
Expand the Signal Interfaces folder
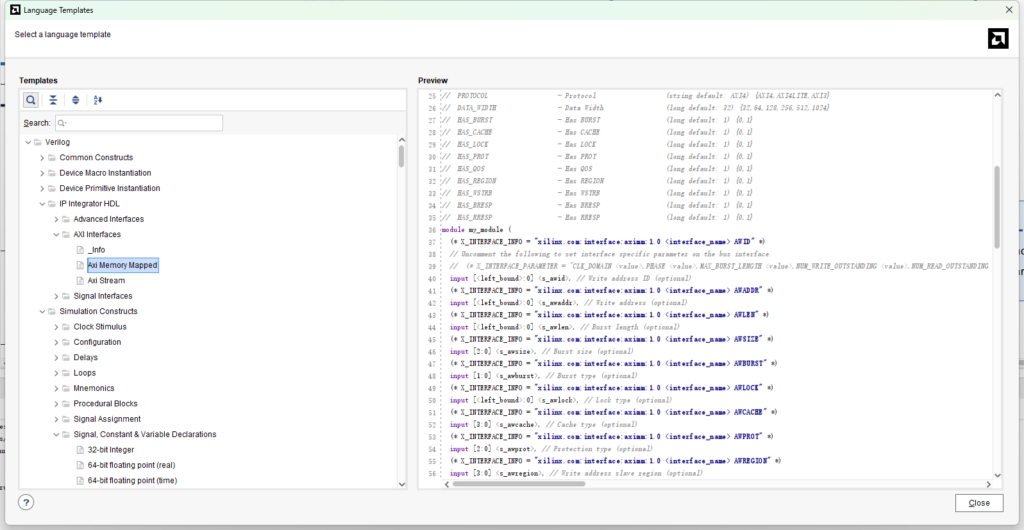pos(56,296)
